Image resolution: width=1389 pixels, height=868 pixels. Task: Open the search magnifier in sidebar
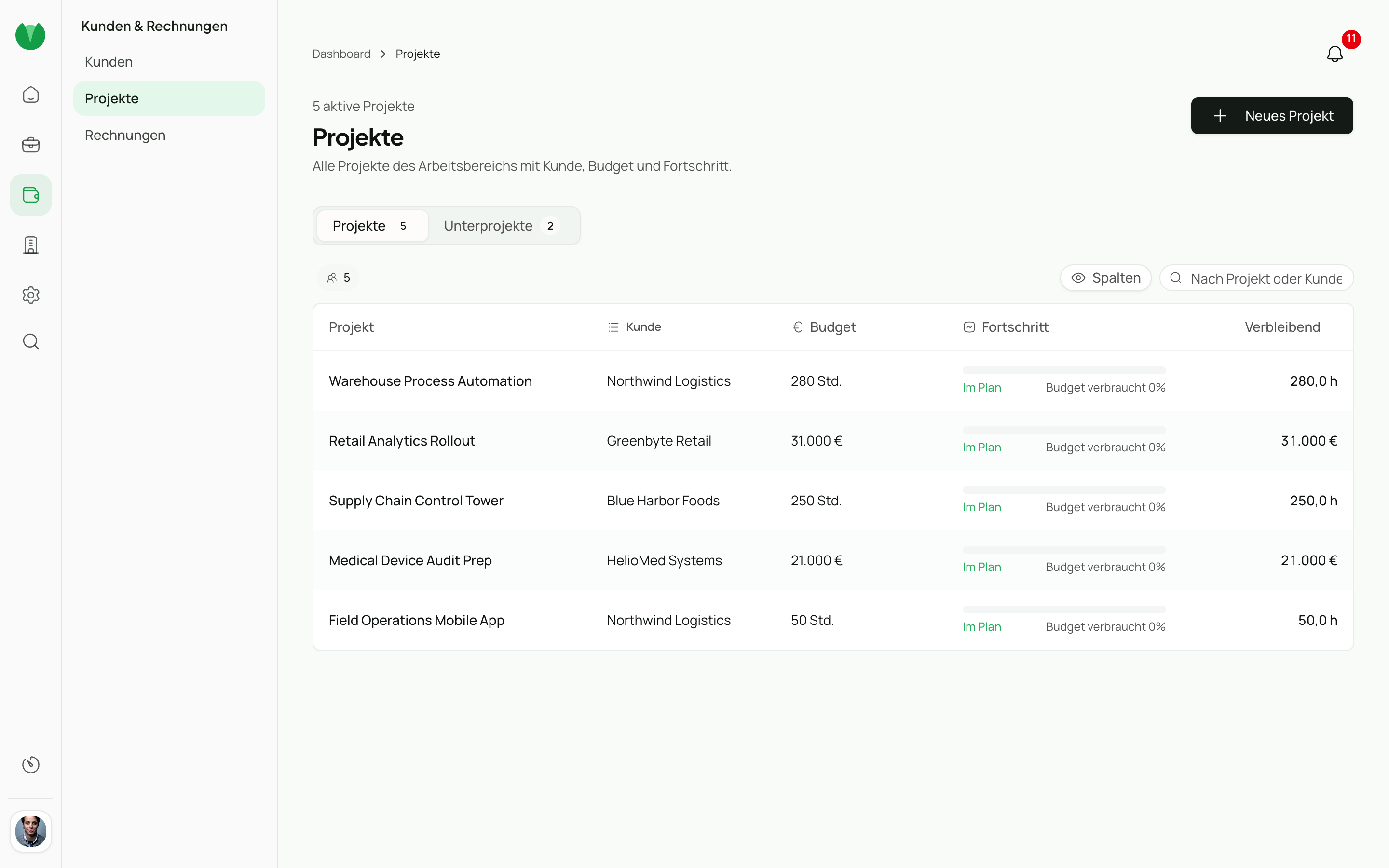pos(30,341)
